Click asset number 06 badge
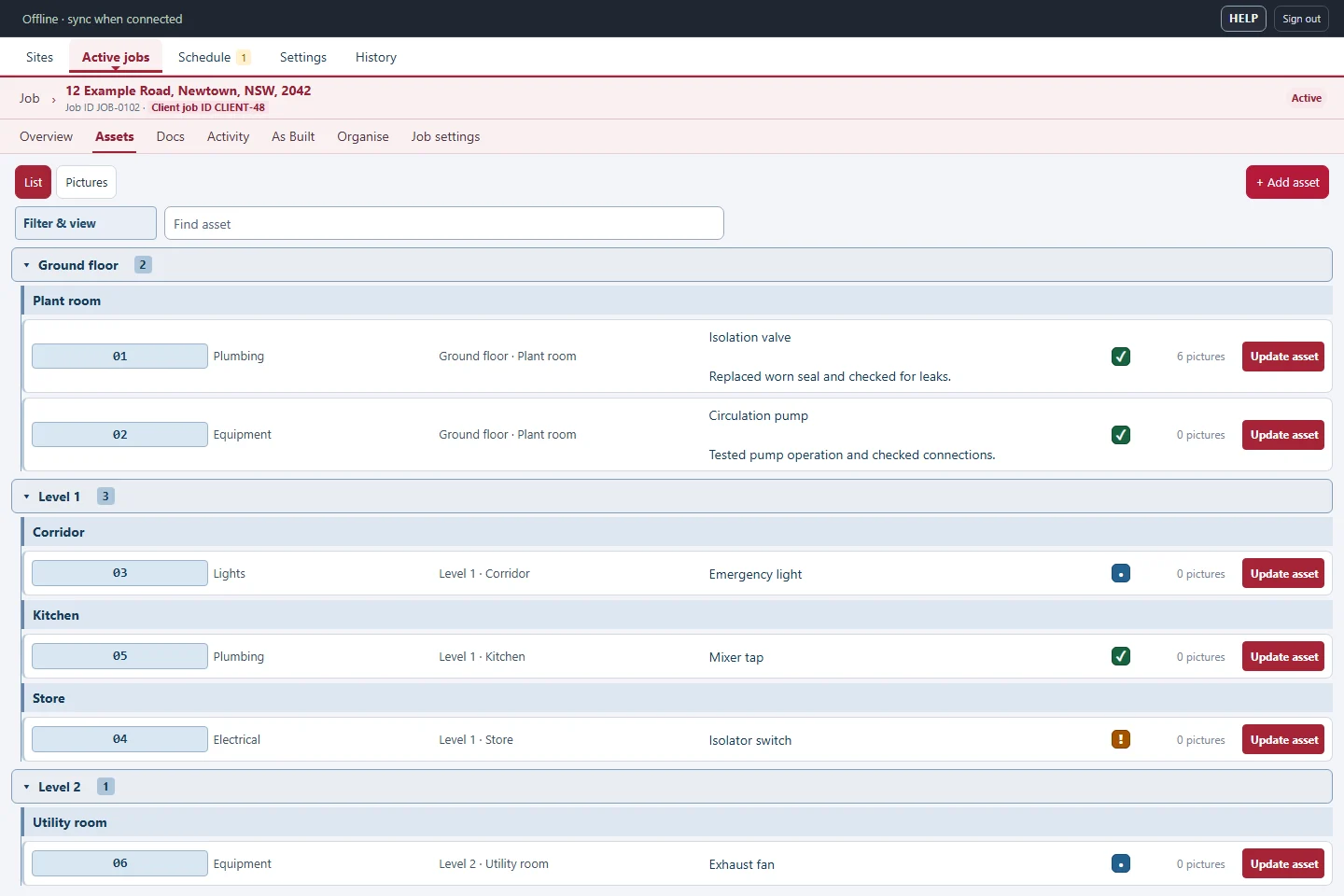The height and width of the screenshot is (896, 1344). click(119, 863)
